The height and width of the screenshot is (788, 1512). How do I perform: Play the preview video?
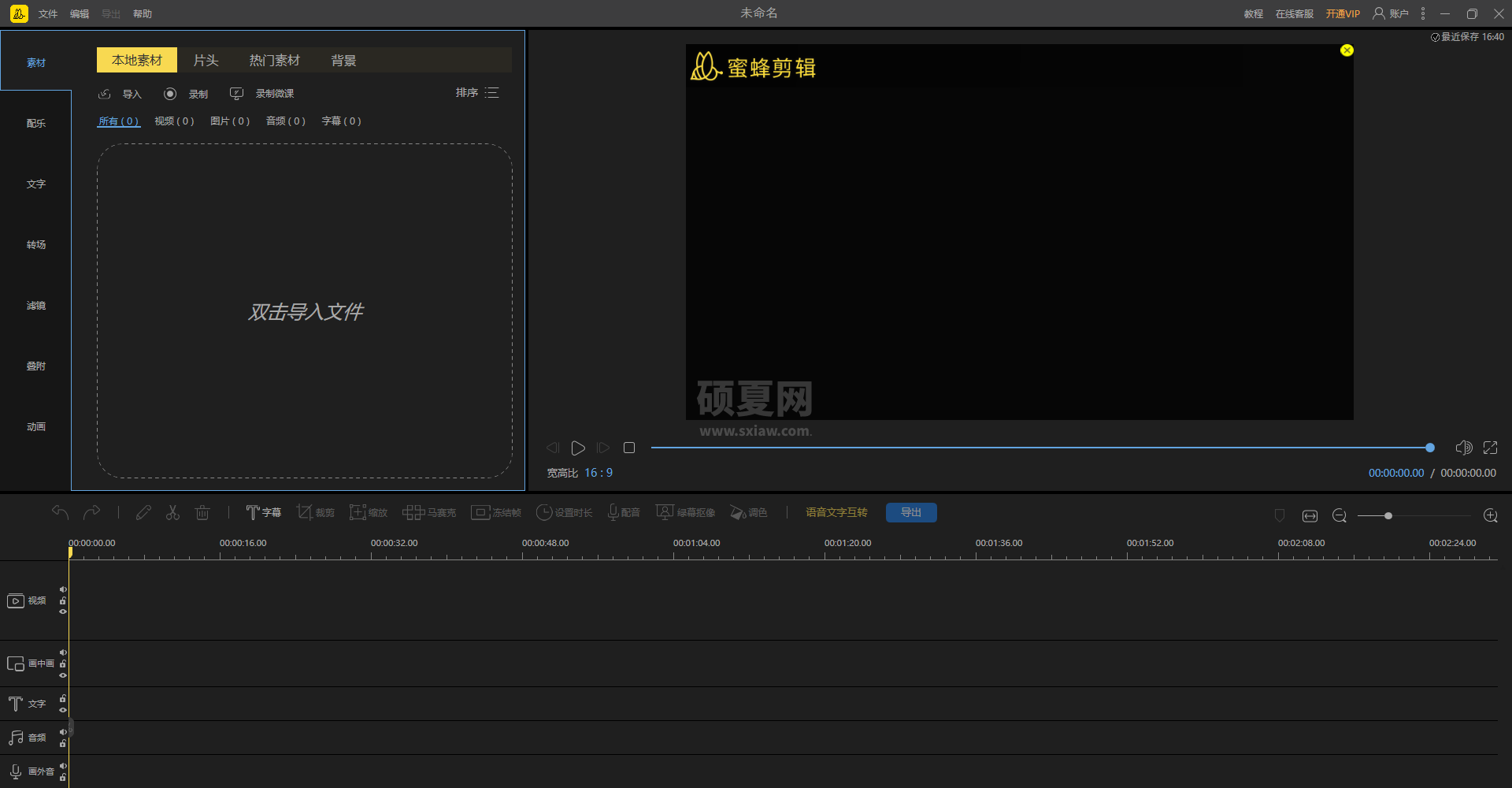[x=578, y=448]
